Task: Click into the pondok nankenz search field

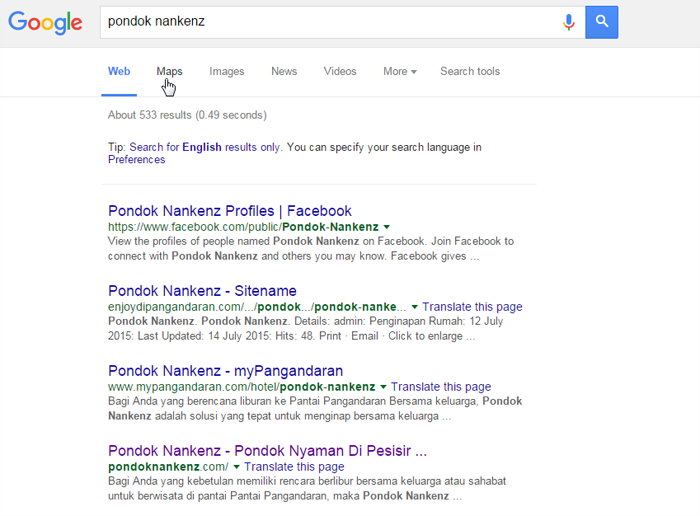Action: tap(330, 22)
